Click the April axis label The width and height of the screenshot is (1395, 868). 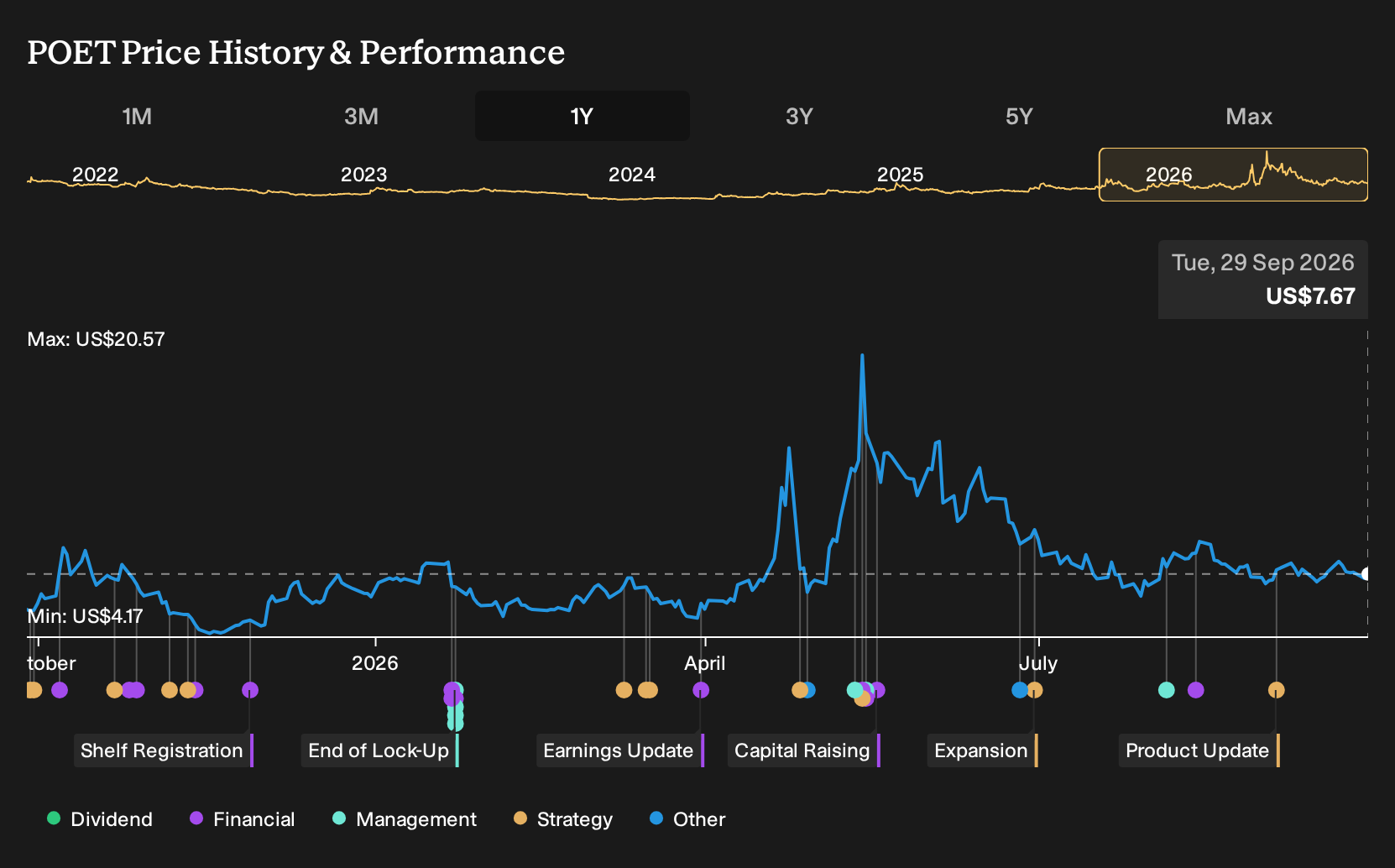tap(704, 663)
